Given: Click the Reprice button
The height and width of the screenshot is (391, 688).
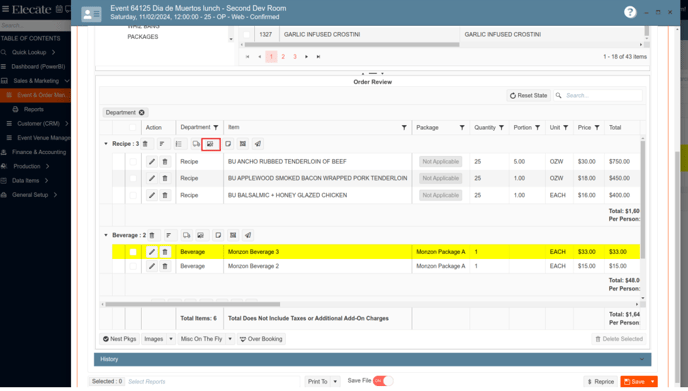Looking at the screenshot, I should 601,382.
